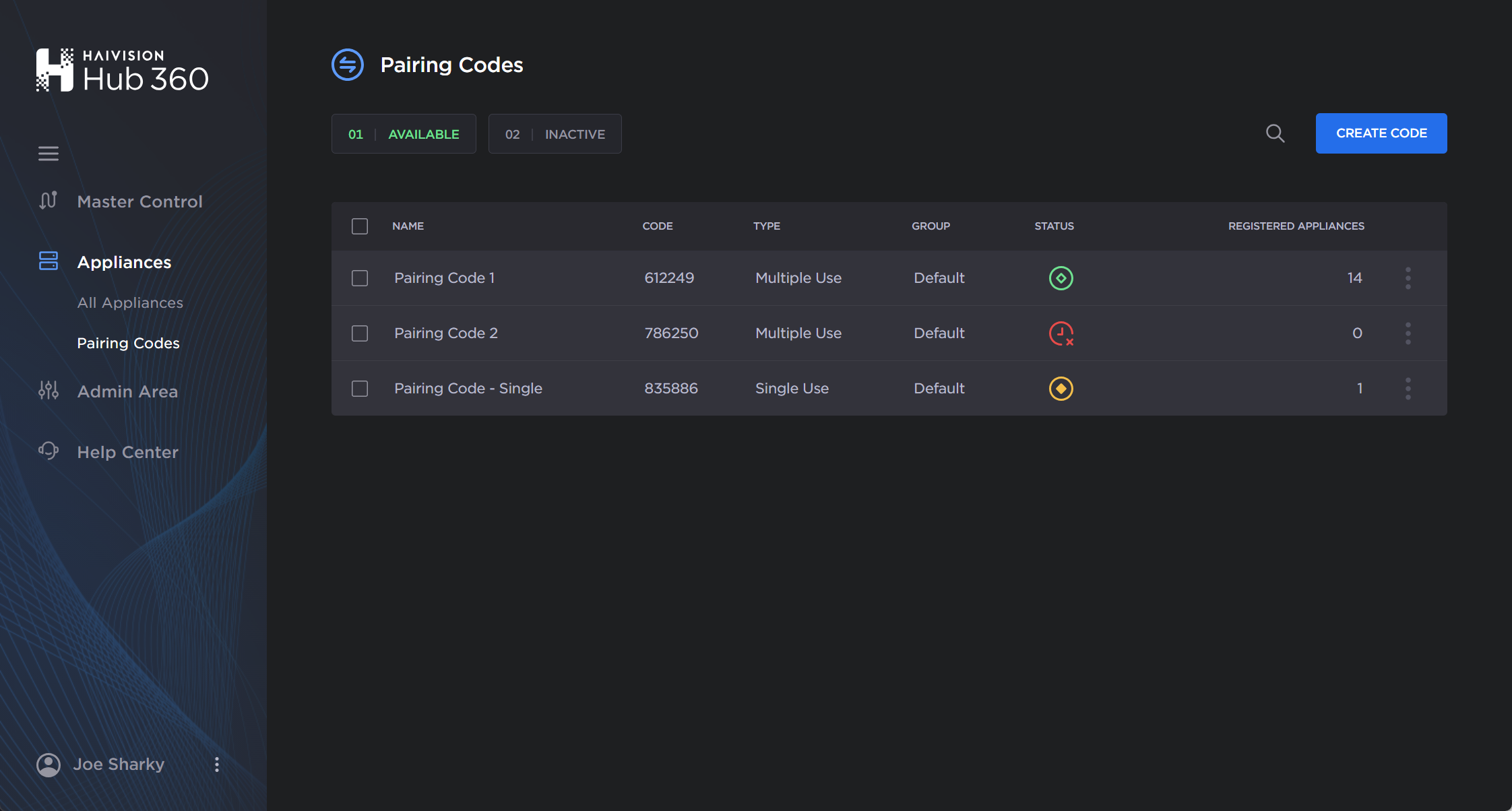Click the Pairing Codes navigation link
The image size is (1512, 811).
tap(128, 342)
